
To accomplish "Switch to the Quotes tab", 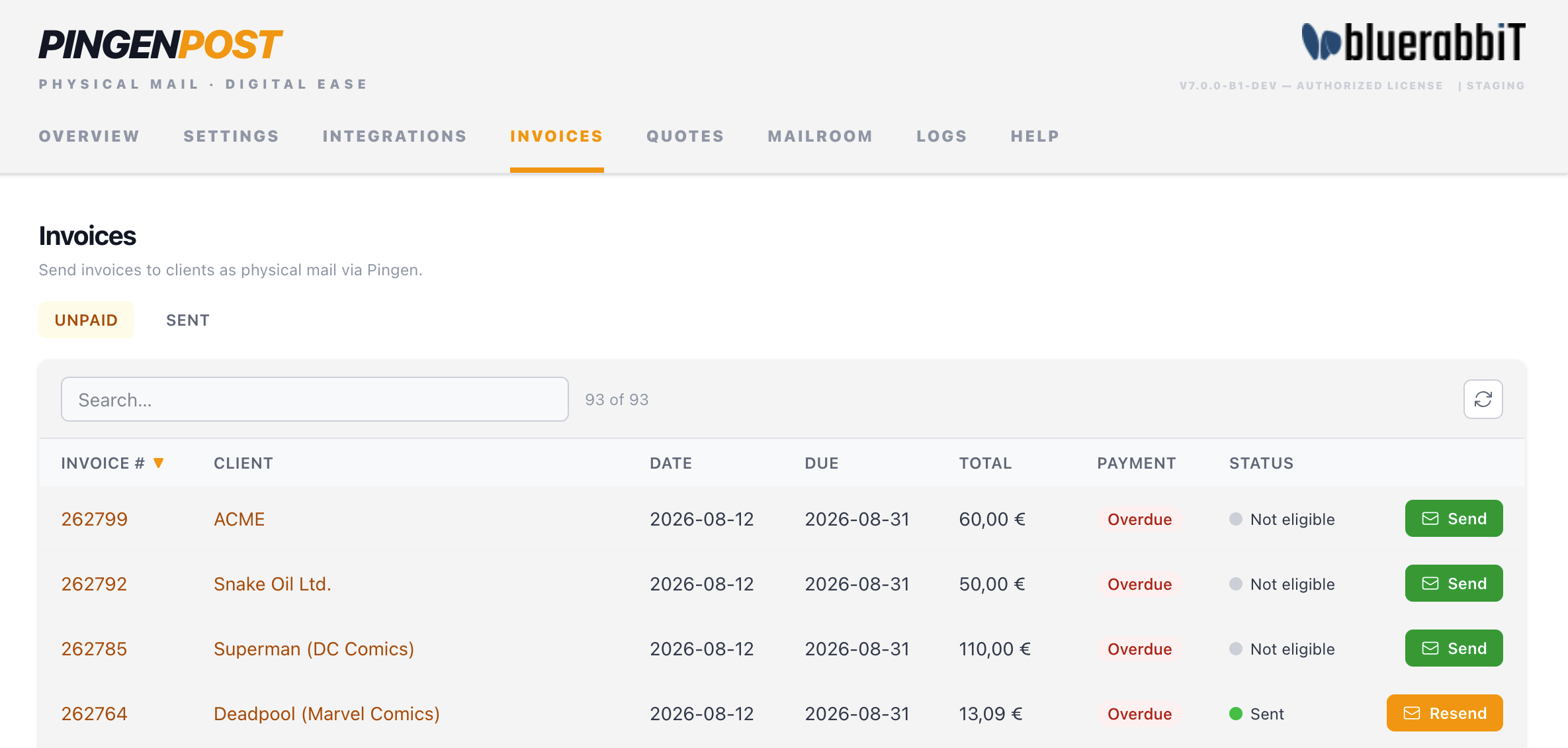I will [685, 136].
